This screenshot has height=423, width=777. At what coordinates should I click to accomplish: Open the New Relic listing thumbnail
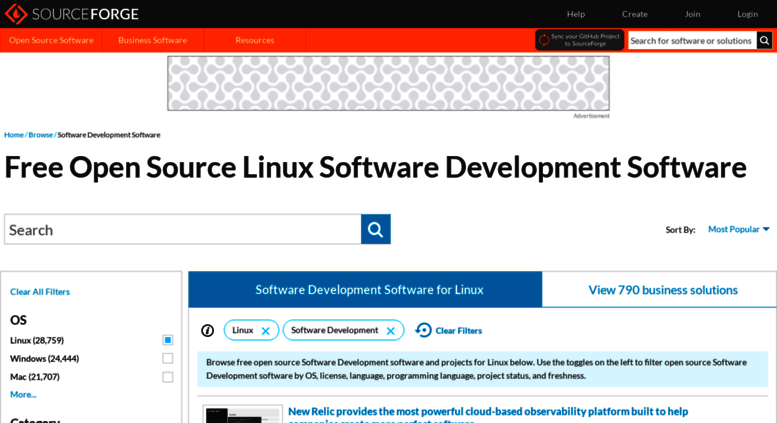(243, 415)
